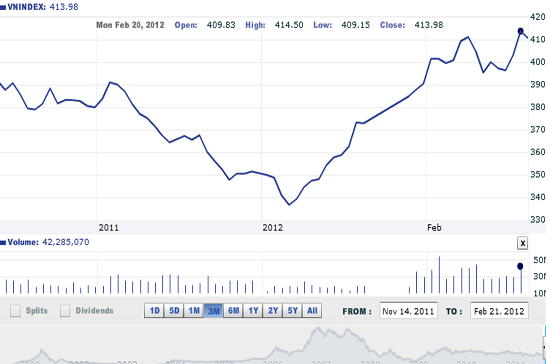Close the Volume panel with X button

point(523,243)
